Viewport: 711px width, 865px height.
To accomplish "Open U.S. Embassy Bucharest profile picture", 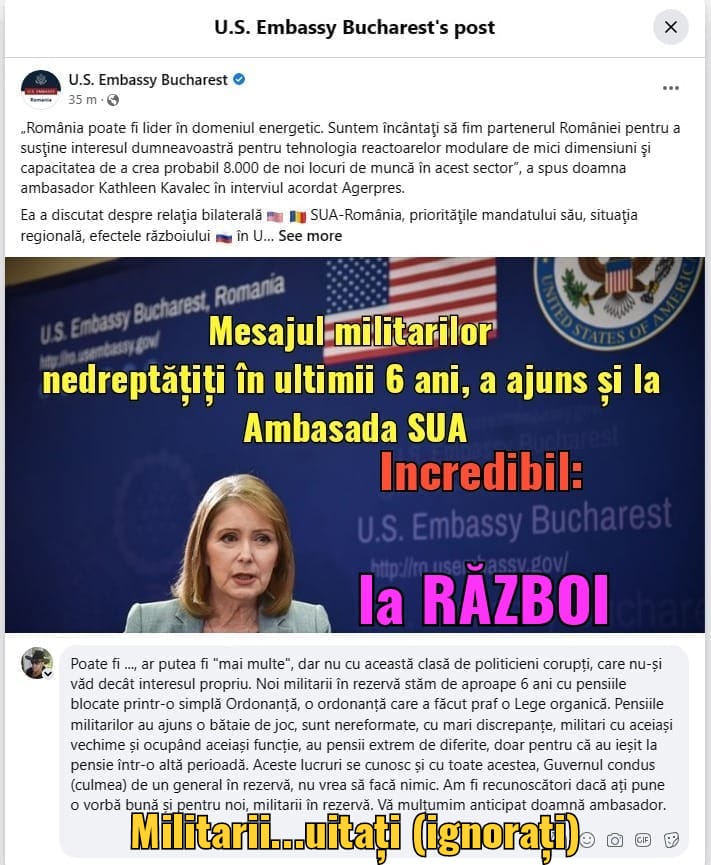I will pos(40,89).
